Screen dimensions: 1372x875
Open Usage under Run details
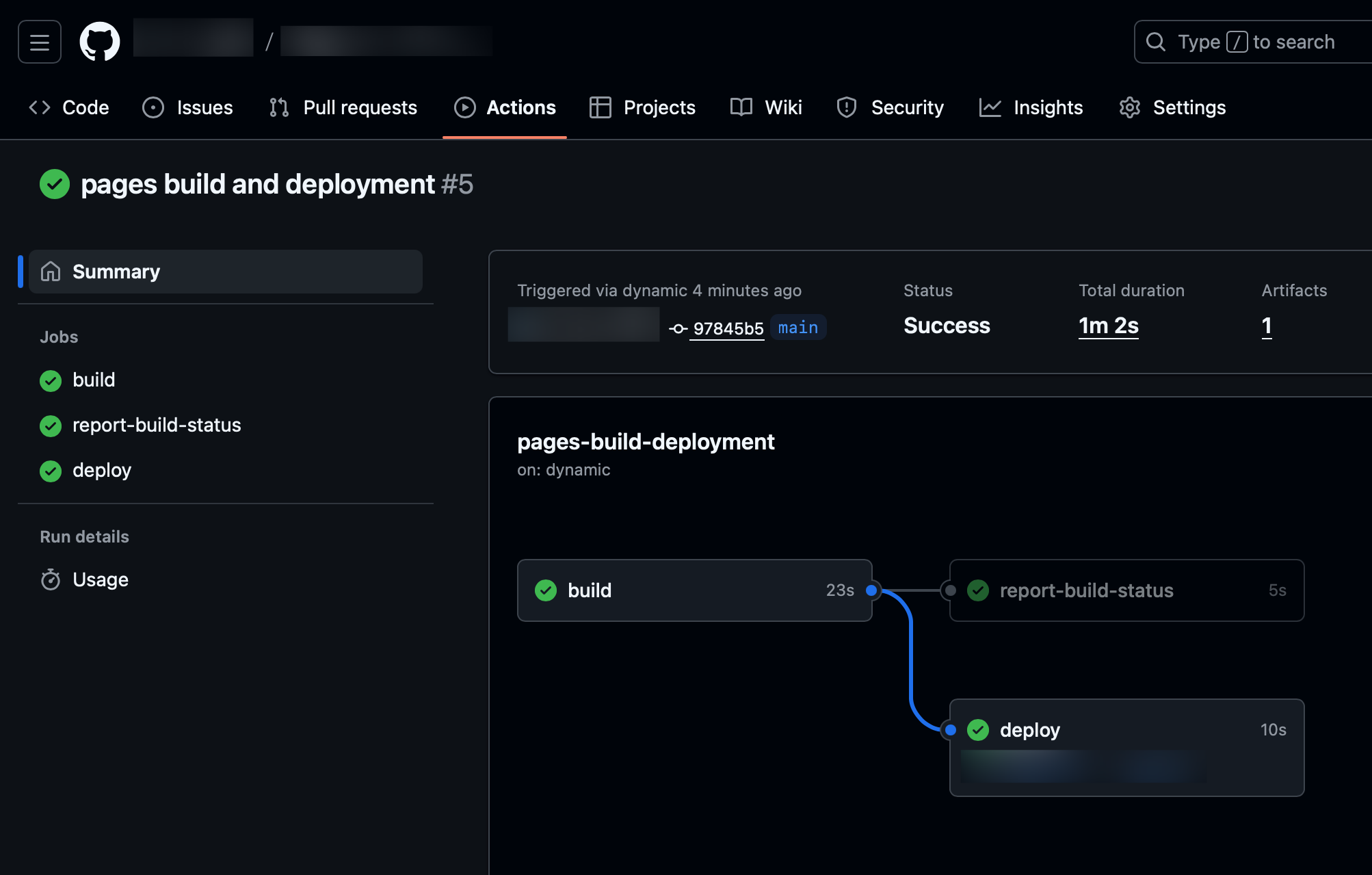pos(101,579)
